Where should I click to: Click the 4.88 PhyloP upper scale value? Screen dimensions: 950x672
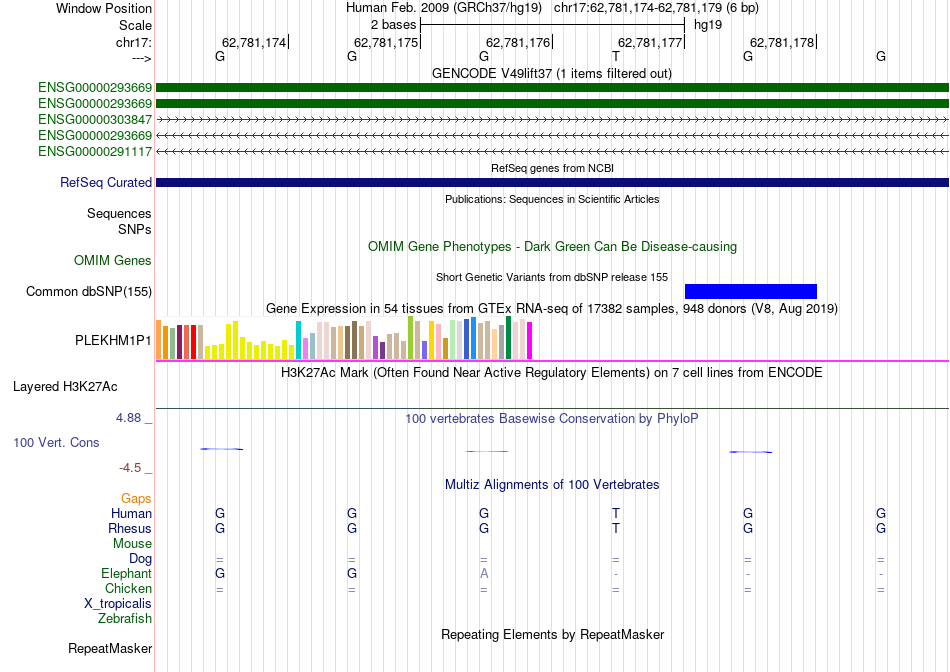pyautogui.click(x=128, y=418)
